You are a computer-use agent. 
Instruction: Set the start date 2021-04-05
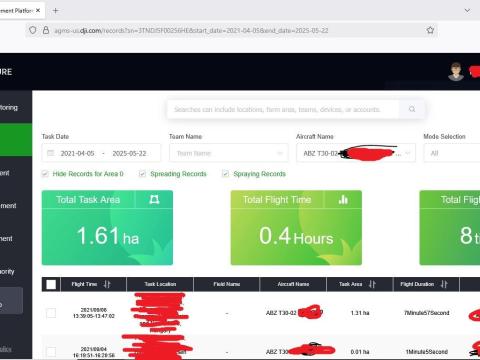coord(77,153)
